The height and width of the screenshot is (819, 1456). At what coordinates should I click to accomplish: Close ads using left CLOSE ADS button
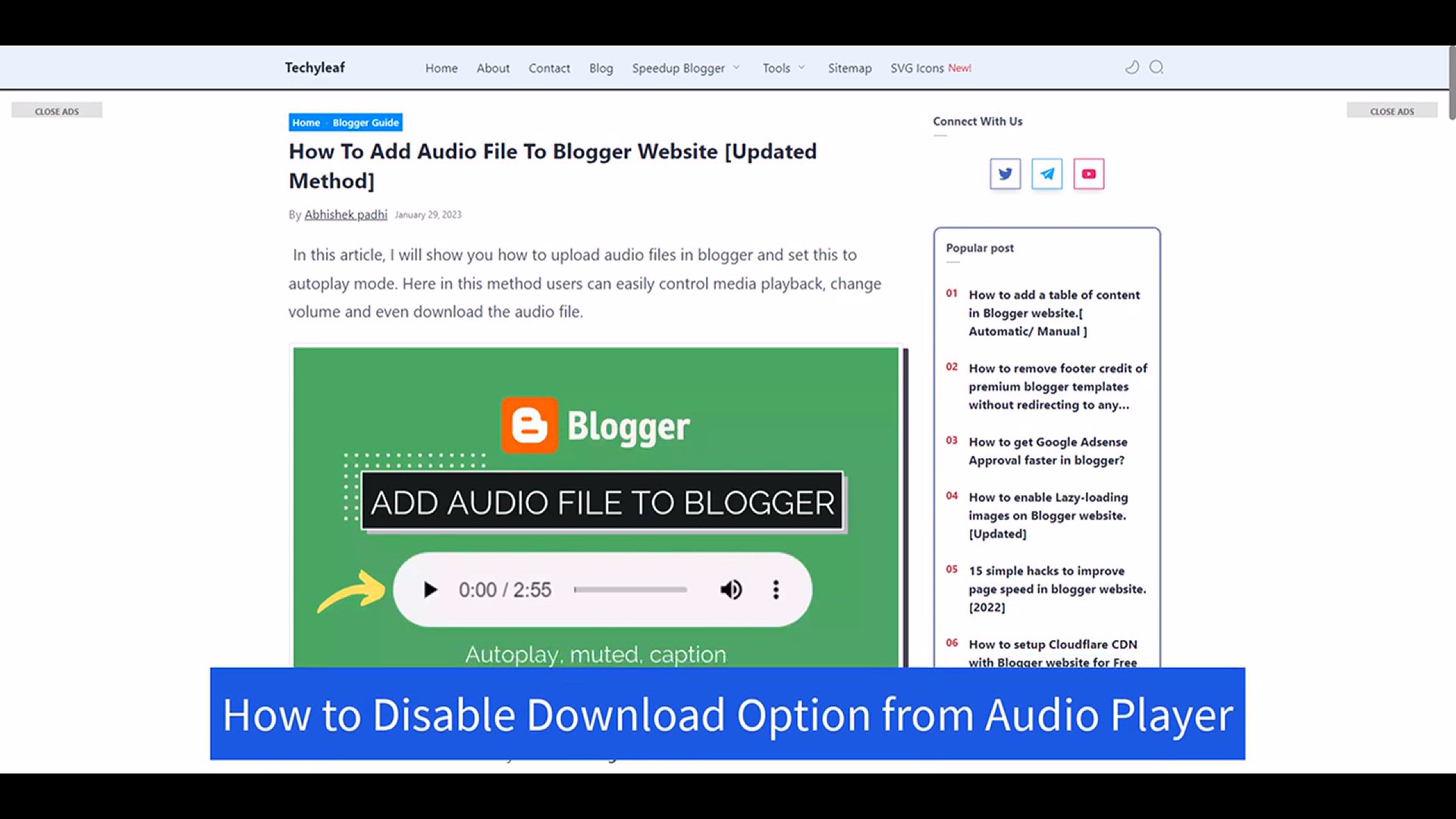tap(57, 111)
